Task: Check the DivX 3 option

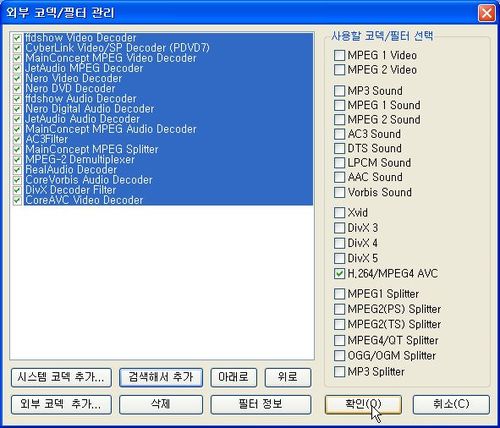Action: pos(339,228)
